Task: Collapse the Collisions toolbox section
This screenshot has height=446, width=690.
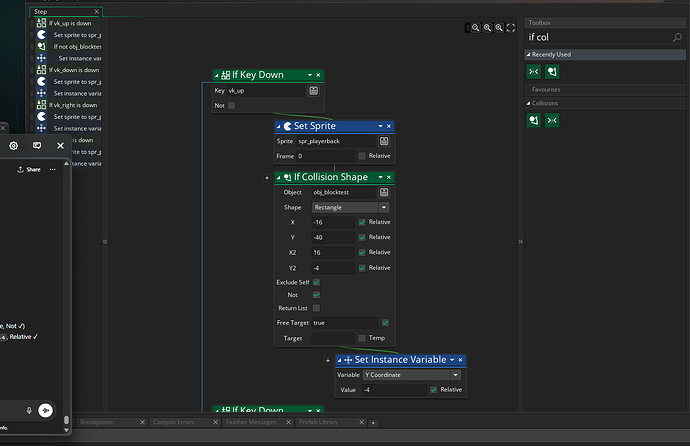Action: [529, 103]
